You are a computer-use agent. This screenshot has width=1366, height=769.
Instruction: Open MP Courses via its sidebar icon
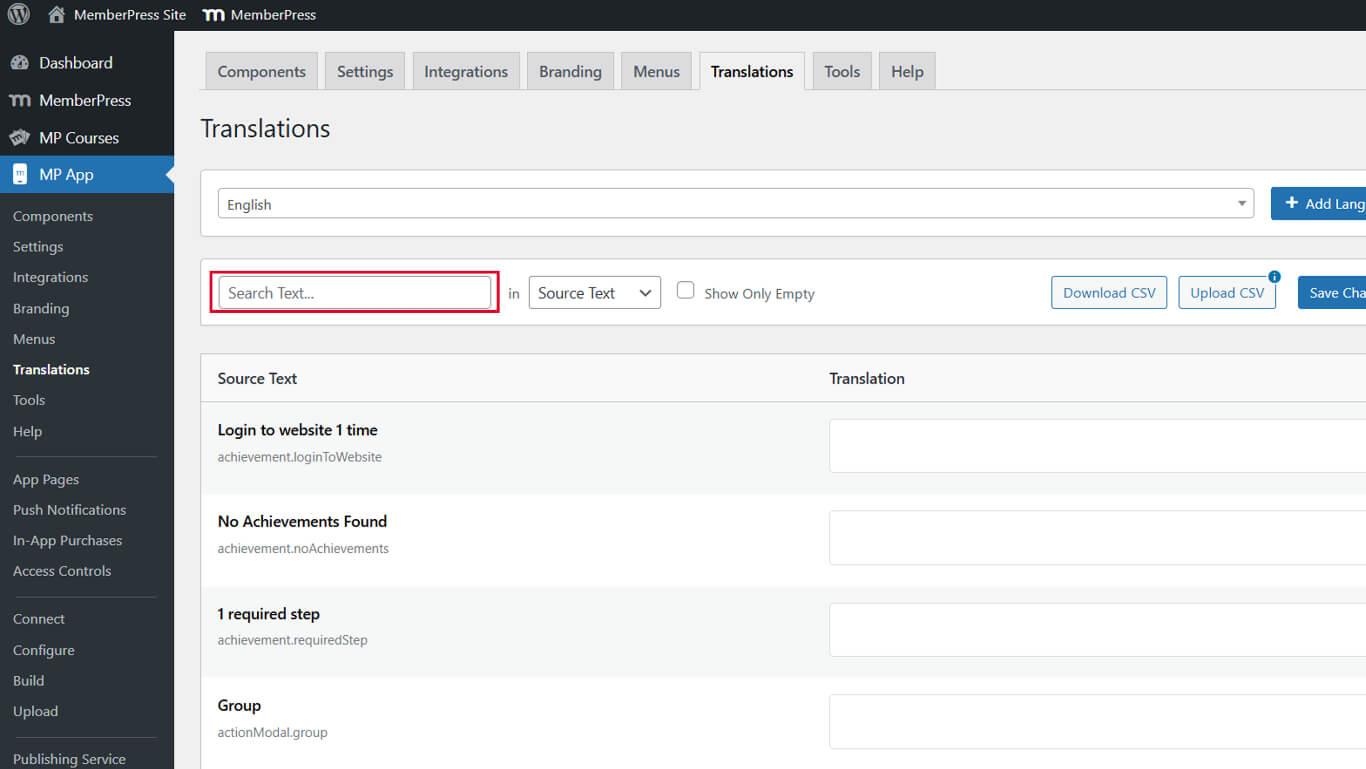coord(21,137)
